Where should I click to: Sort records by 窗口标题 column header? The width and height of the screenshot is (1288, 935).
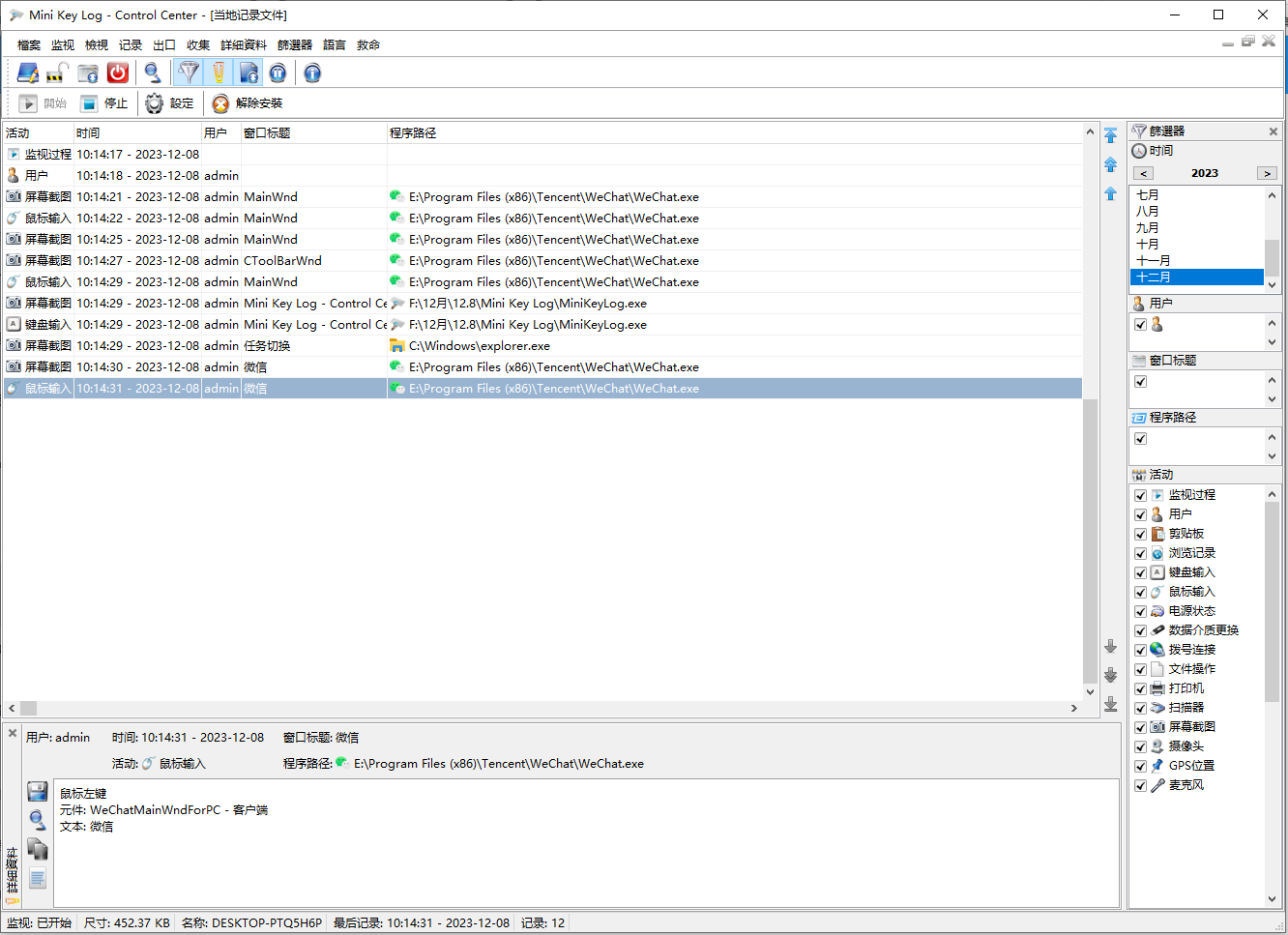point(313,132)
